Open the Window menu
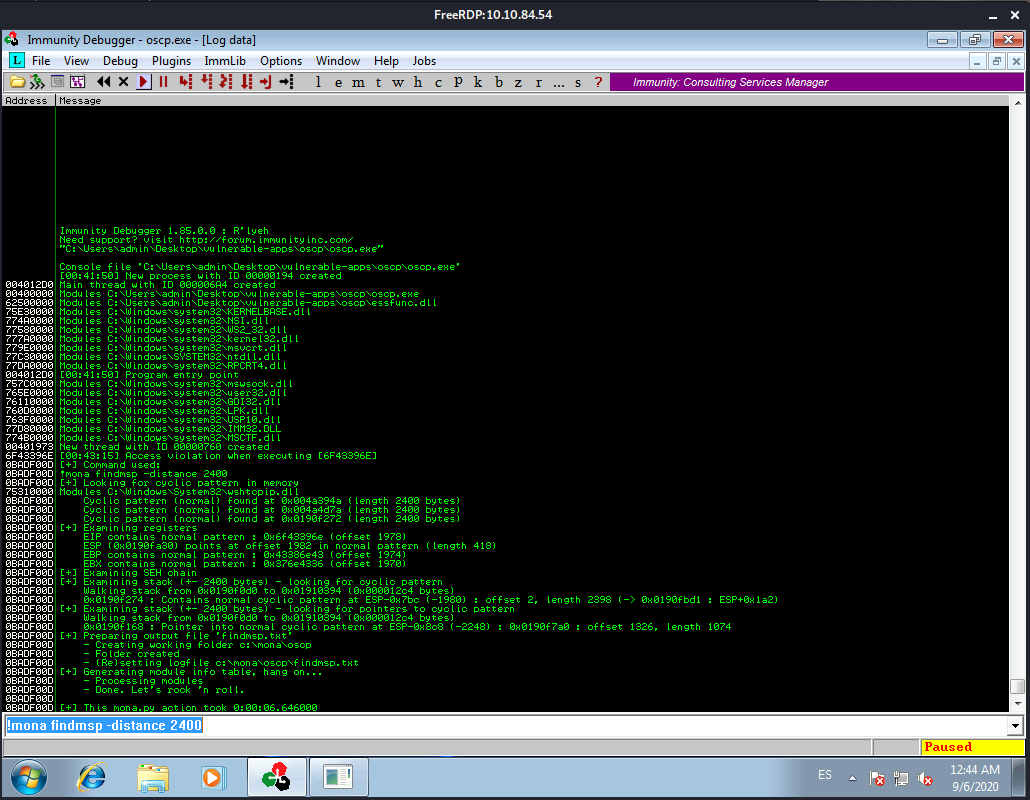This screenshot has height=800, width=1030. tap(338, 61)
